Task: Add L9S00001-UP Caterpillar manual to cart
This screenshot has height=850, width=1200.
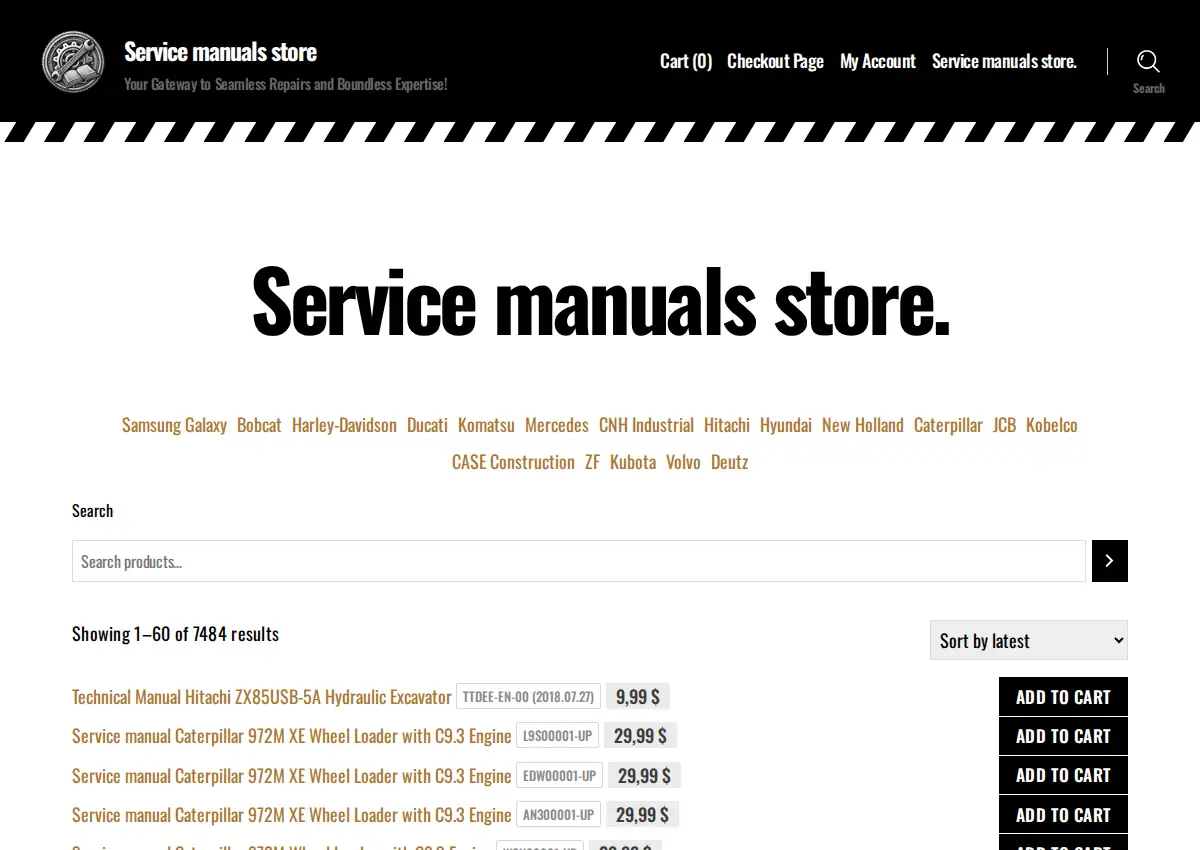Action: coord(1063,736)
